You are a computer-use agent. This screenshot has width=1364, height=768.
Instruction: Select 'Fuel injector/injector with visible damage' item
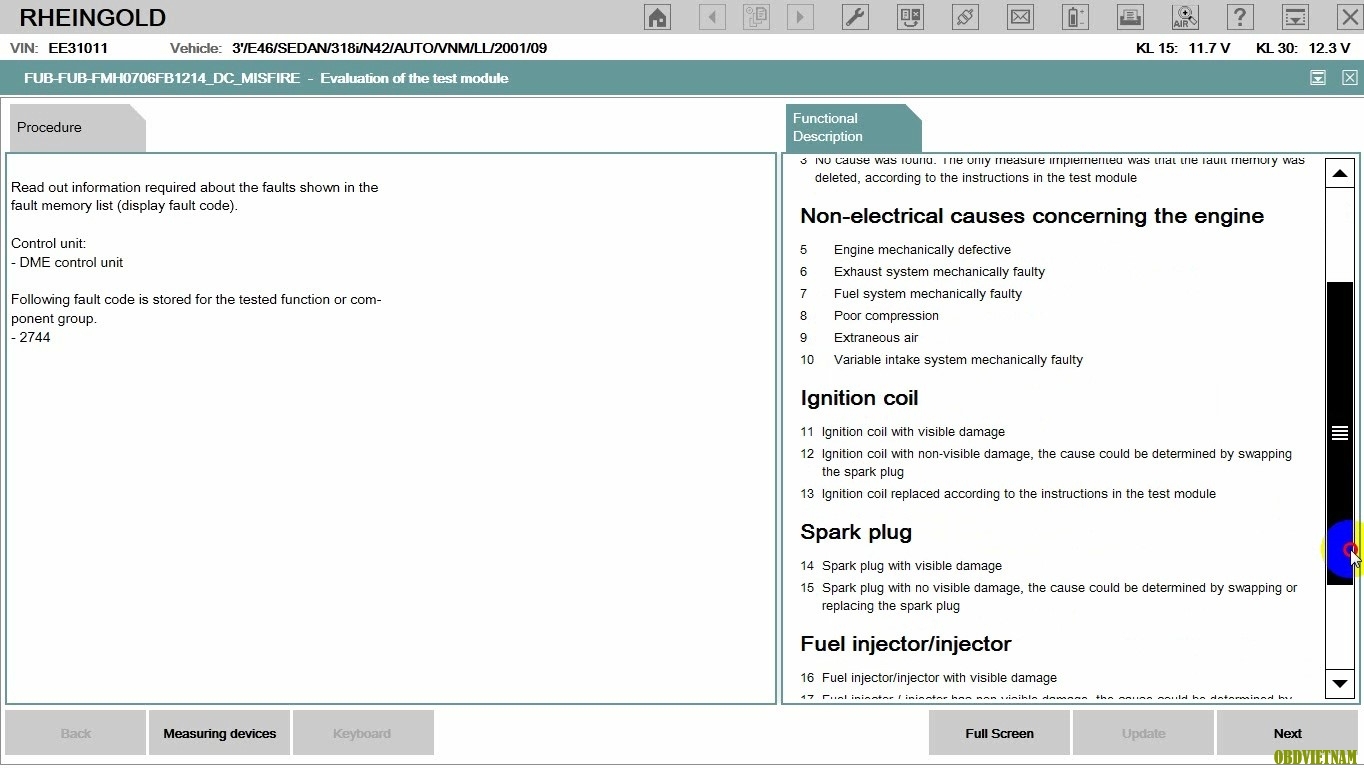(939, 678)
